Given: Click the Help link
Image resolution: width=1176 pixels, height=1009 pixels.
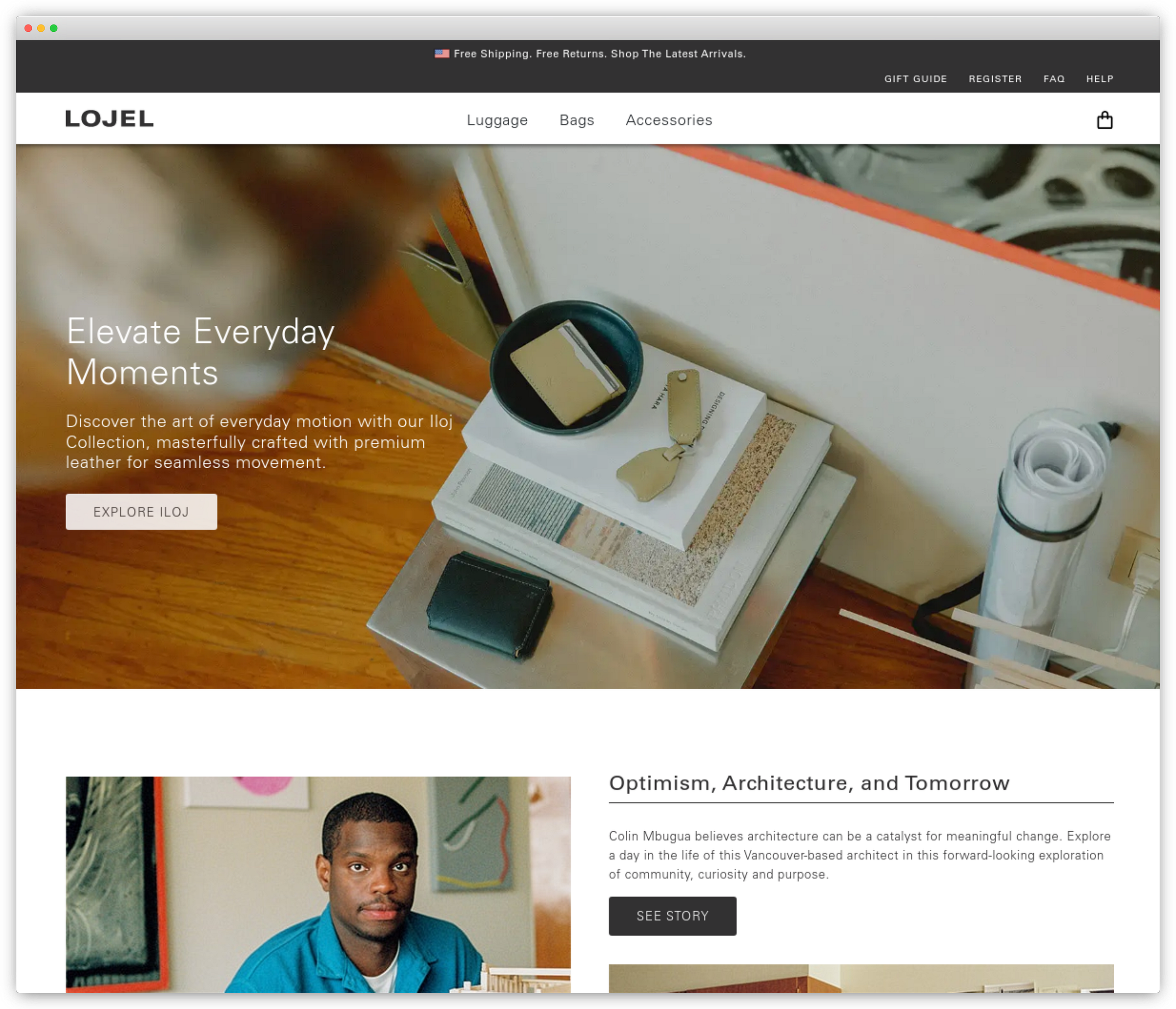Looking at the screenshot, I should 1100,79.
